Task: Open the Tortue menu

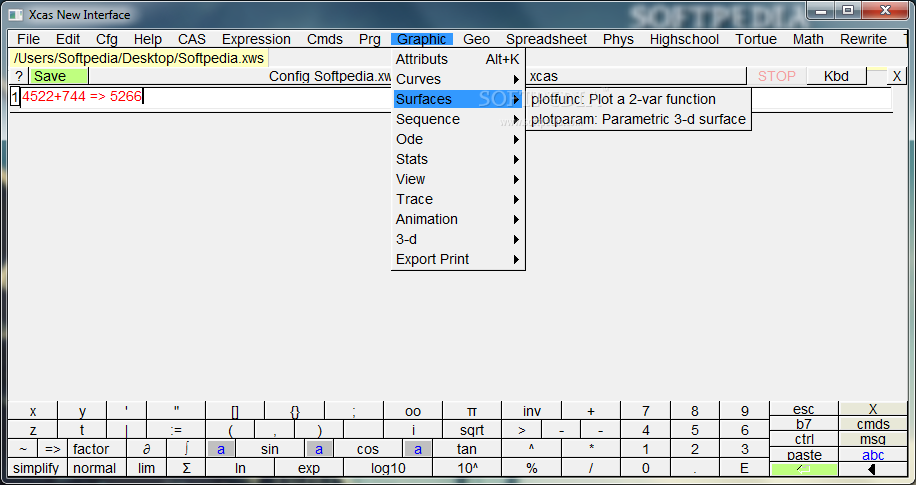Action: (756, 39)
